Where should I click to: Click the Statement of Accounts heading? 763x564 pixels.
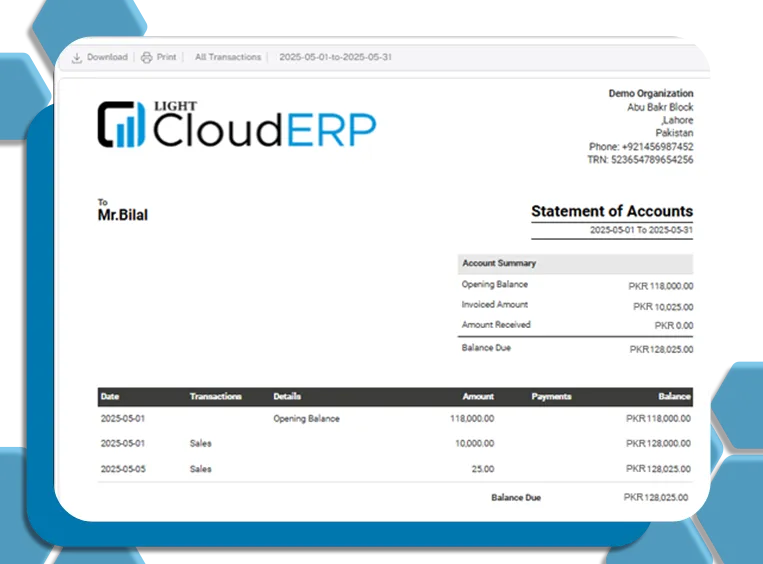612,211
